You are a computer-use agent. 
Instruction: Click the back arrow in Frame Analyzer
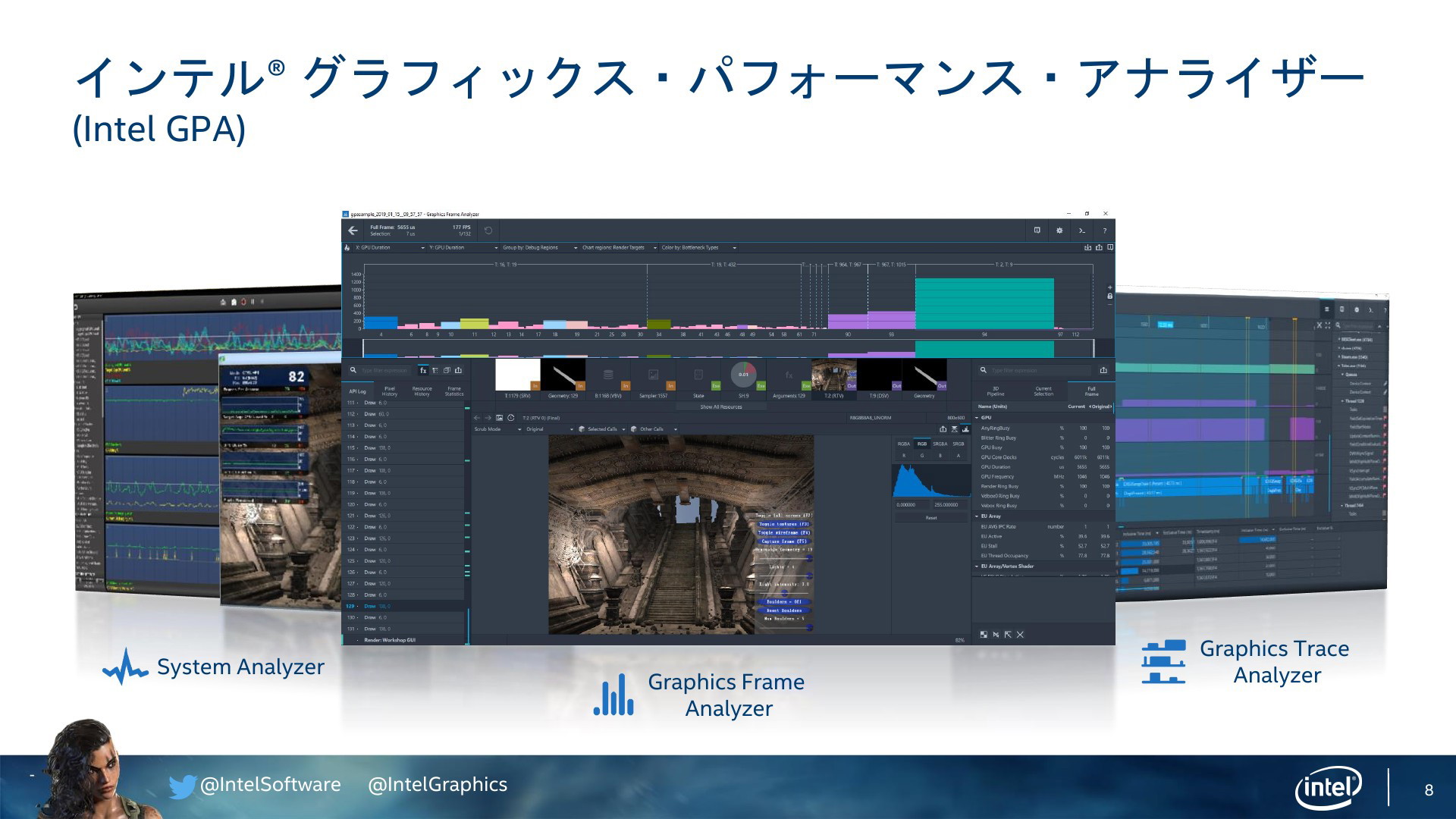pyautogui.click(x=353, y=231)
